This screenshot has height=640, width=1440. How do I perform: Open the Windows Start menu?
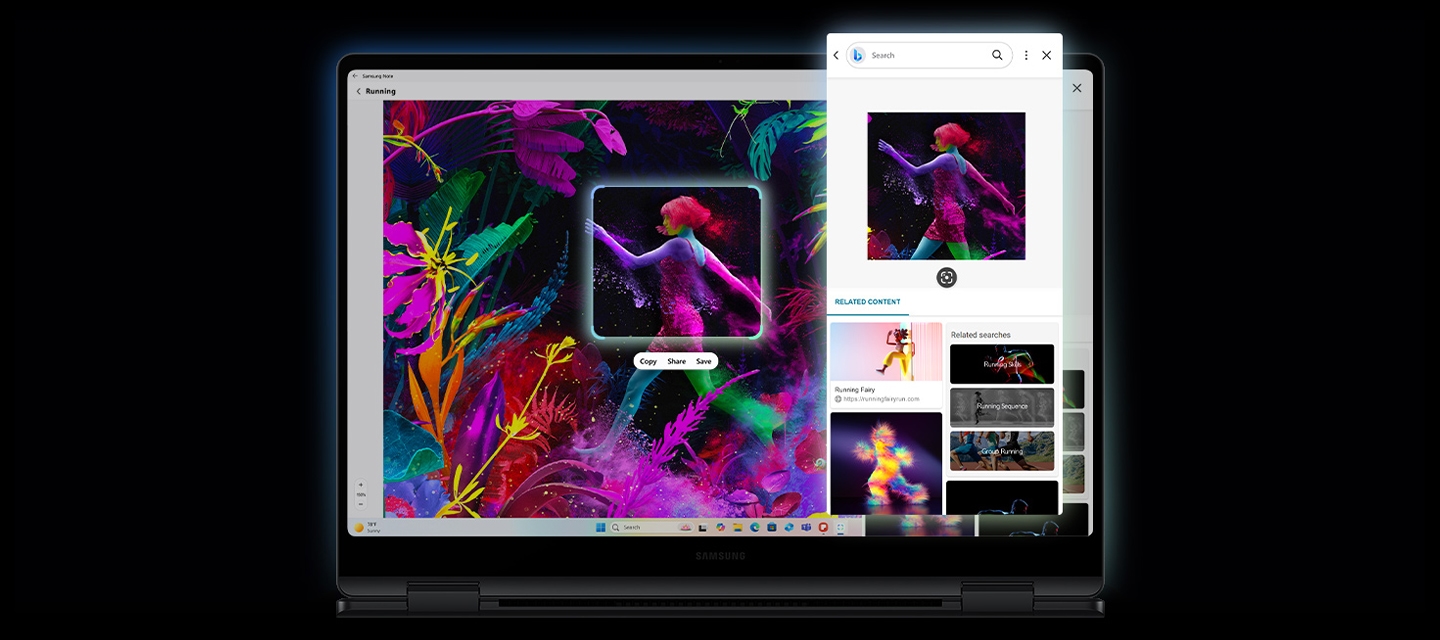(x=601, y=527)
